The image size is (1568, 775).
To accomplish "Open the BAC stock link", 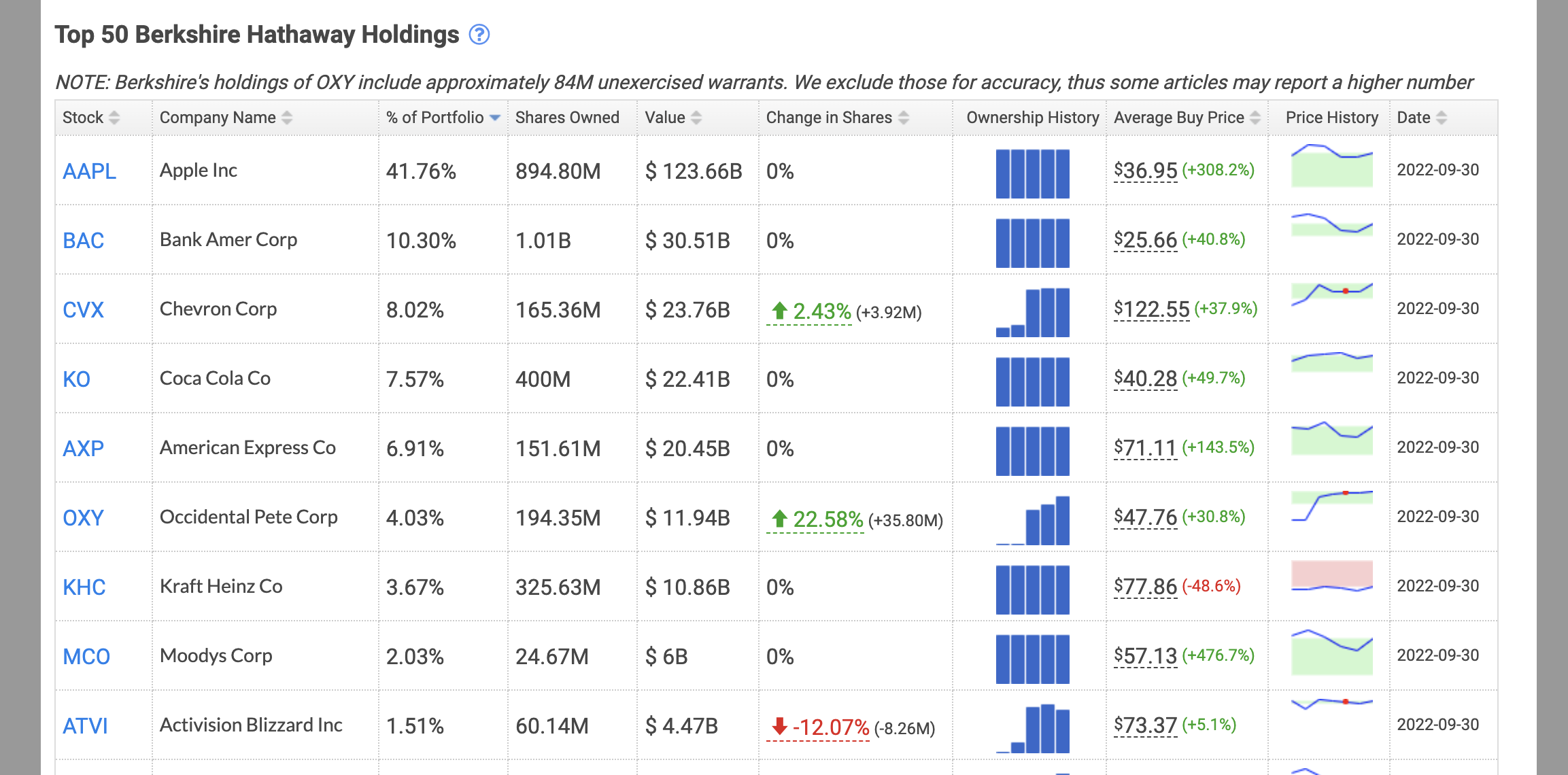I will point(83,241).
